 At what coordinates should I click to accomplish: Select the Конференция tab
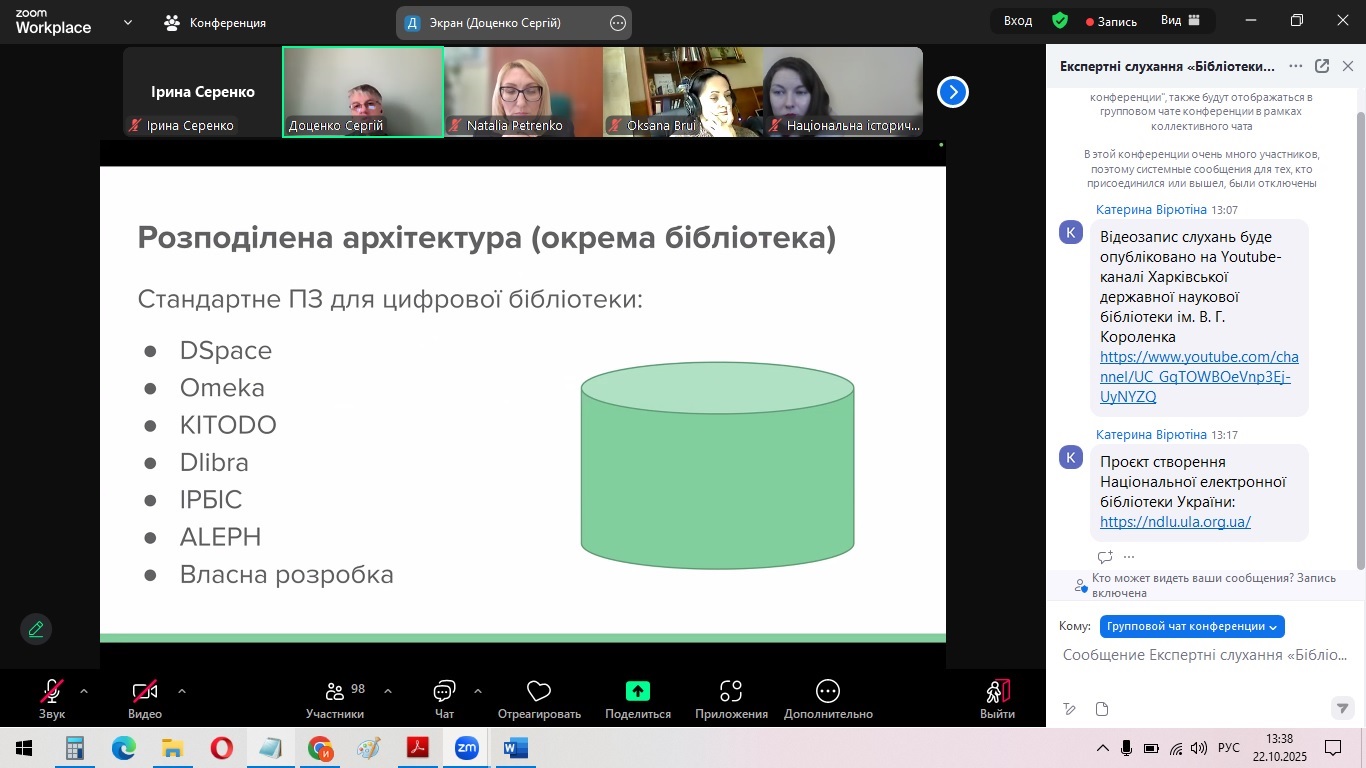216,22
